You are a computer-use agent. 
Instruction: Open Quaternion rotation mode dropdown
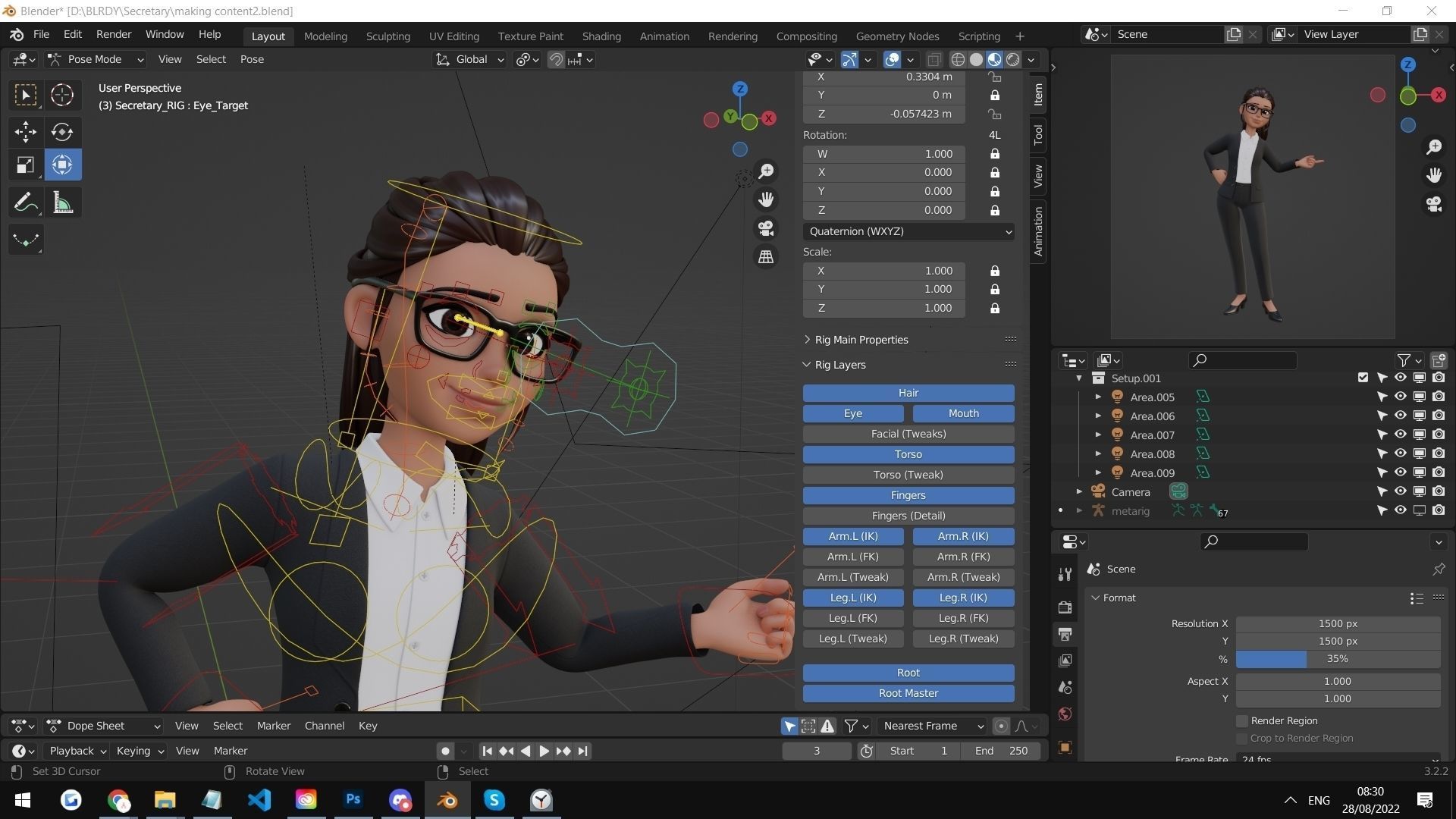(x=908, y=231)
